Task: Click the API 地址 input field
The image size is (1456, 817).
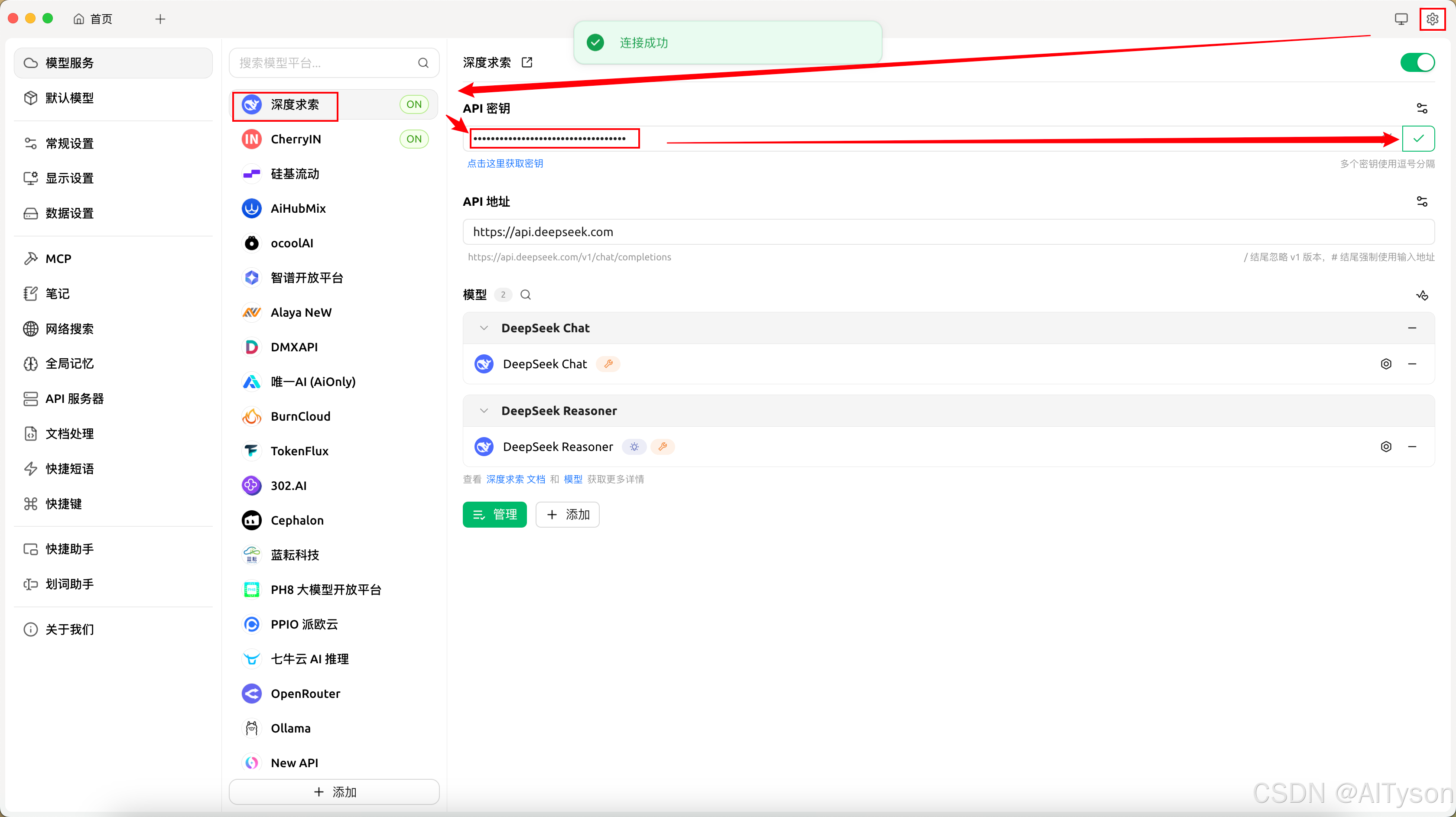Action: click(904, 231)
